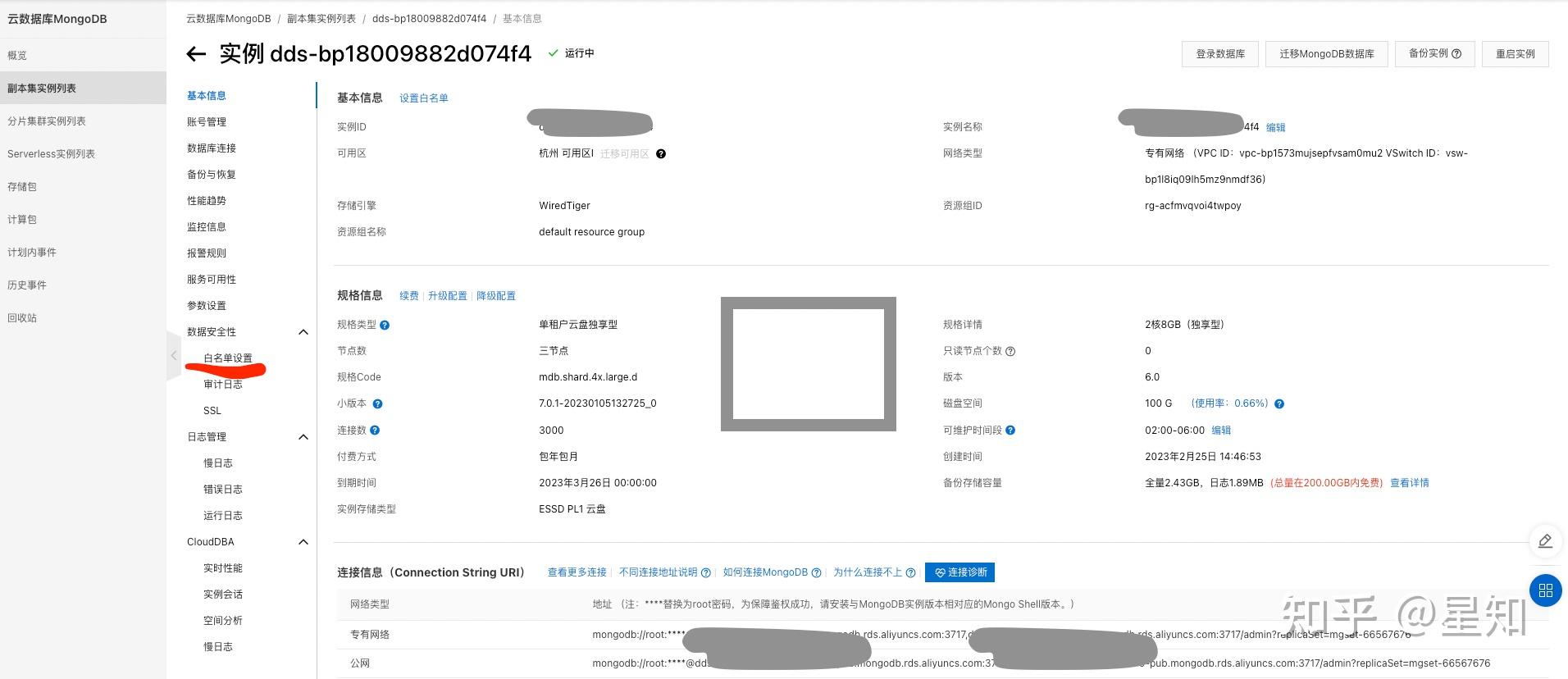The width and height of the screenshot is (1568, 679).
Task: Click 云数据库MongoDB breadcrumb
Action: (228, 19)
